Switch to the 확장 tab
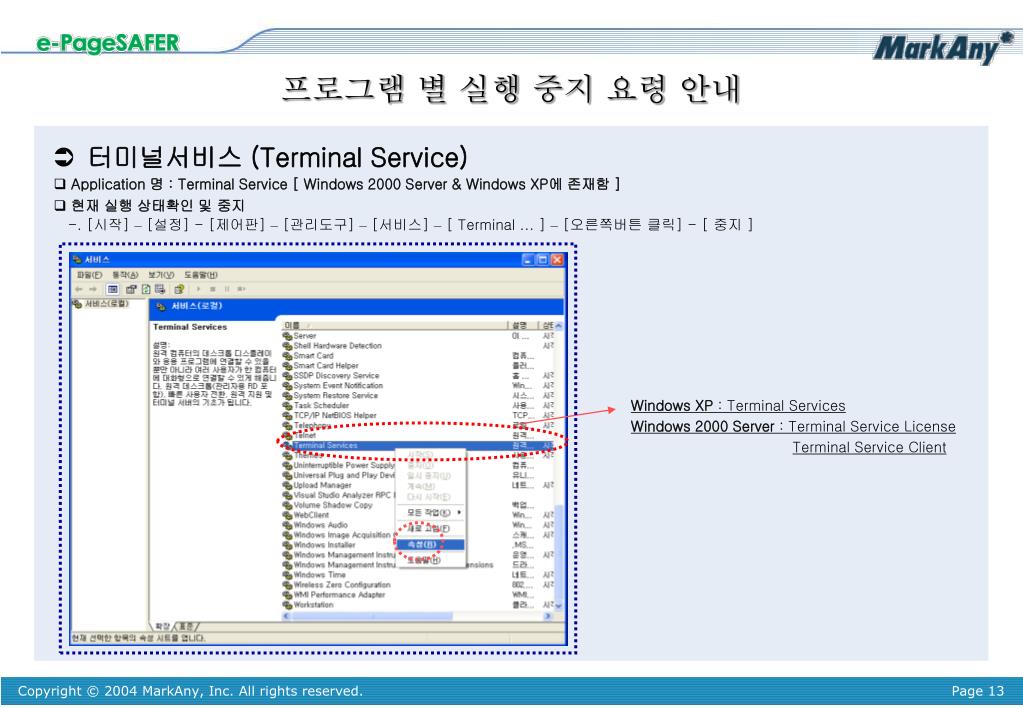Screen dimensions: 1023x708 point(162,626)
